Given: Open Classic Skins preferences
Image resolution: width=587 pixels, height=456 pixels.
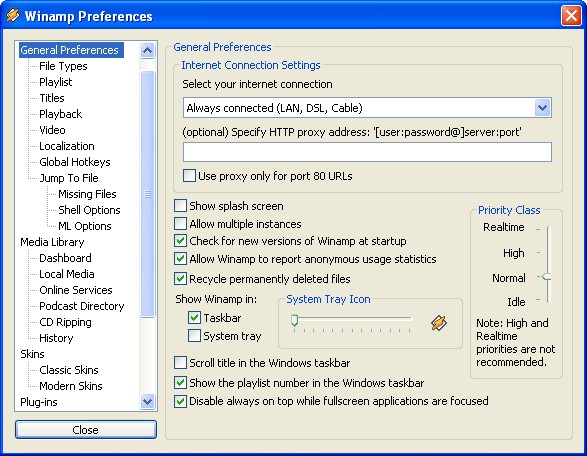Looking at the screenshot, I should pyautogui.click(x=69, y=370).
